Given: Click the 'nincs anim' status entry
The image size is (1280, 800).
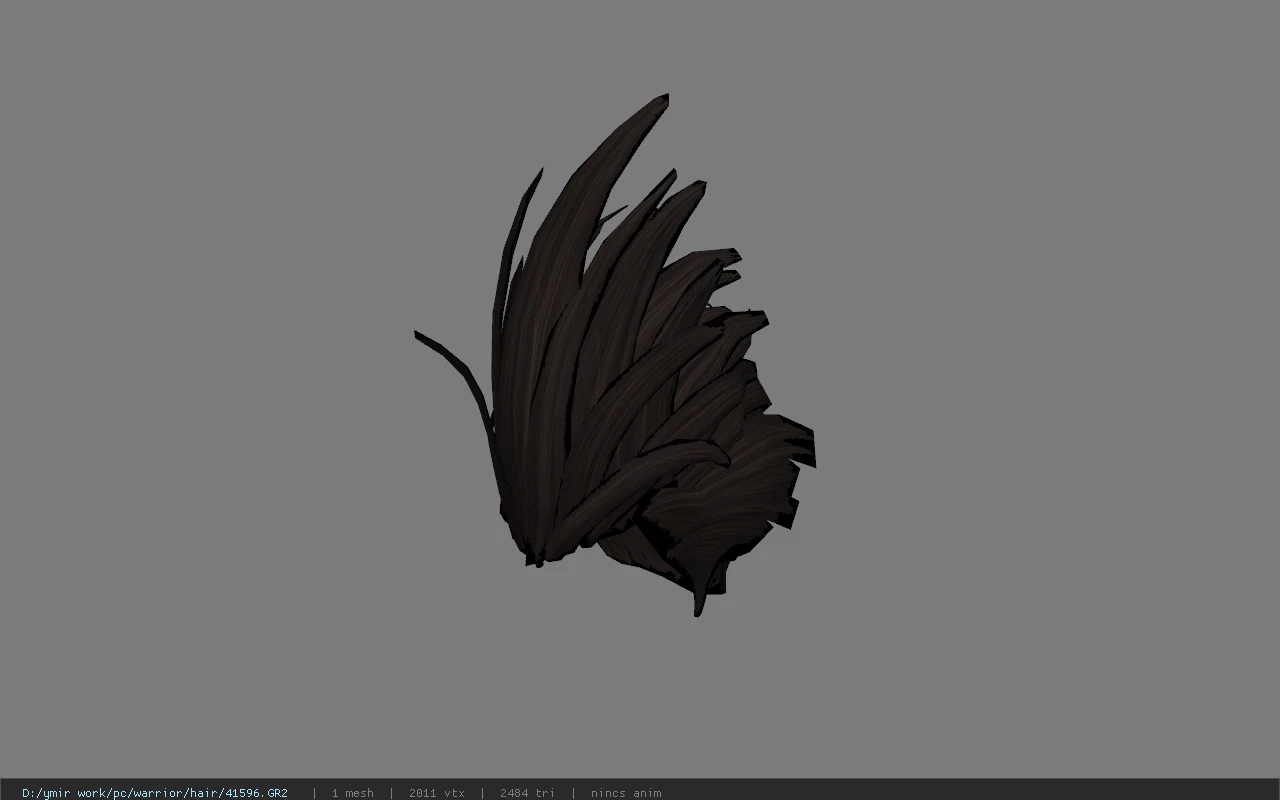Looking at the screenshot, I should (x=626, y=793).
